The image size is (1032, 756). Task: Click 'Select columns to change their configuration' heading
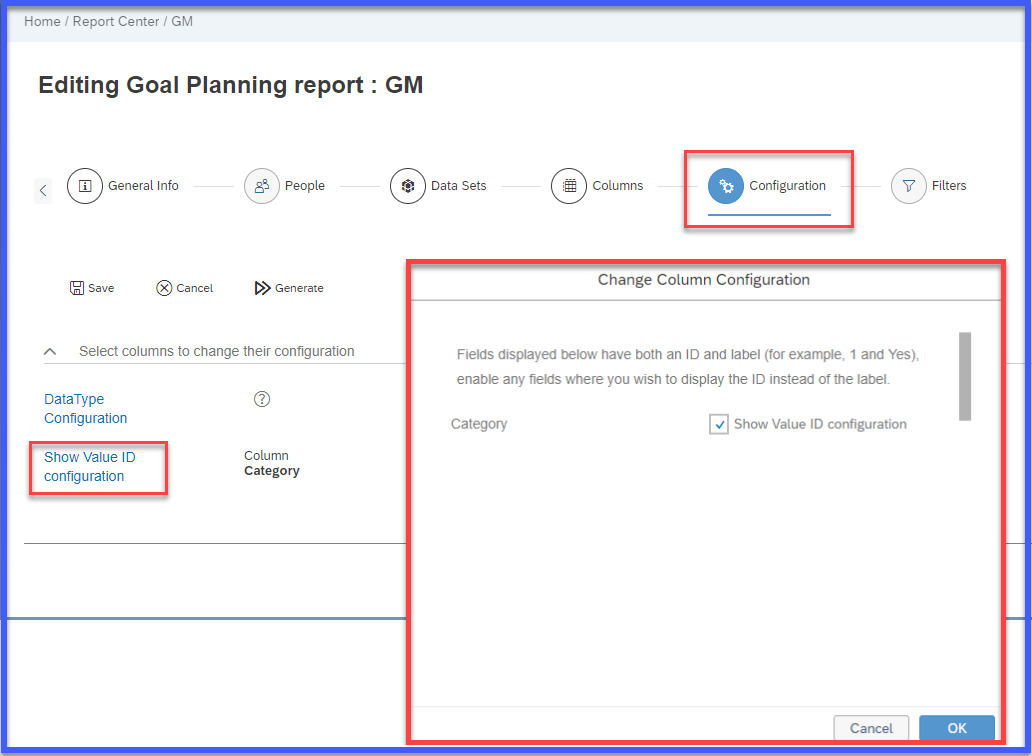tap(217, 351)
